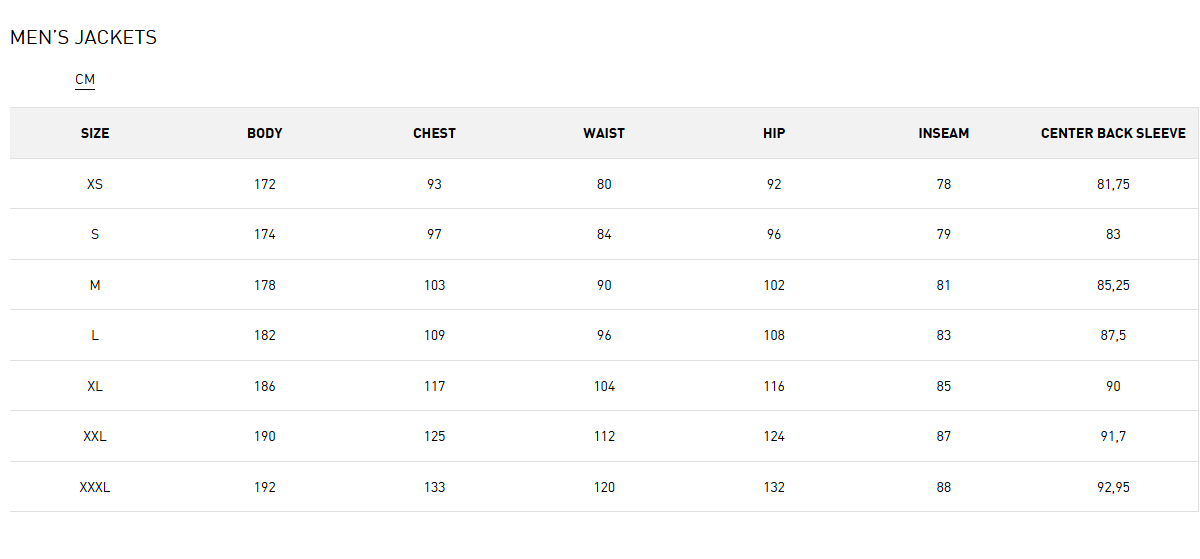Click the CHEST column header

[x=434, y=133]
